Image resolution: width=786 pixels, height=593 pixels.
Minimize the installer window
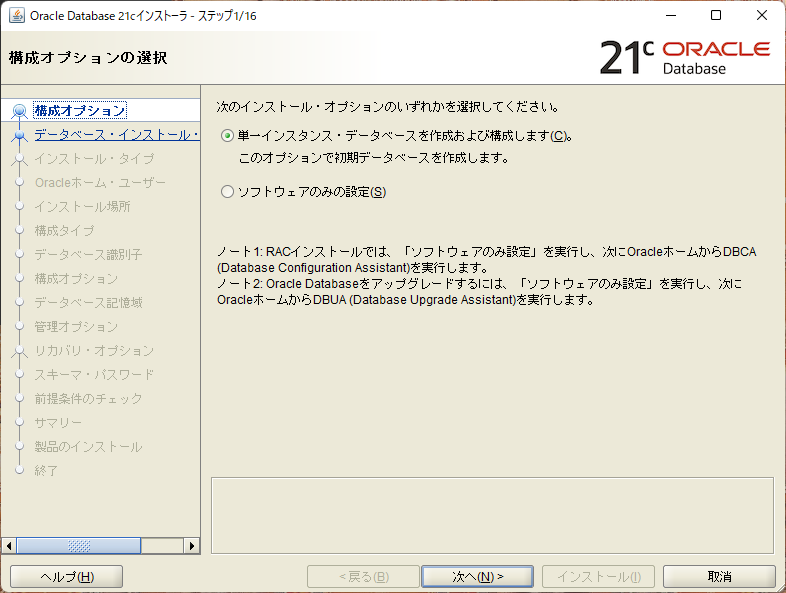[671, 16]
